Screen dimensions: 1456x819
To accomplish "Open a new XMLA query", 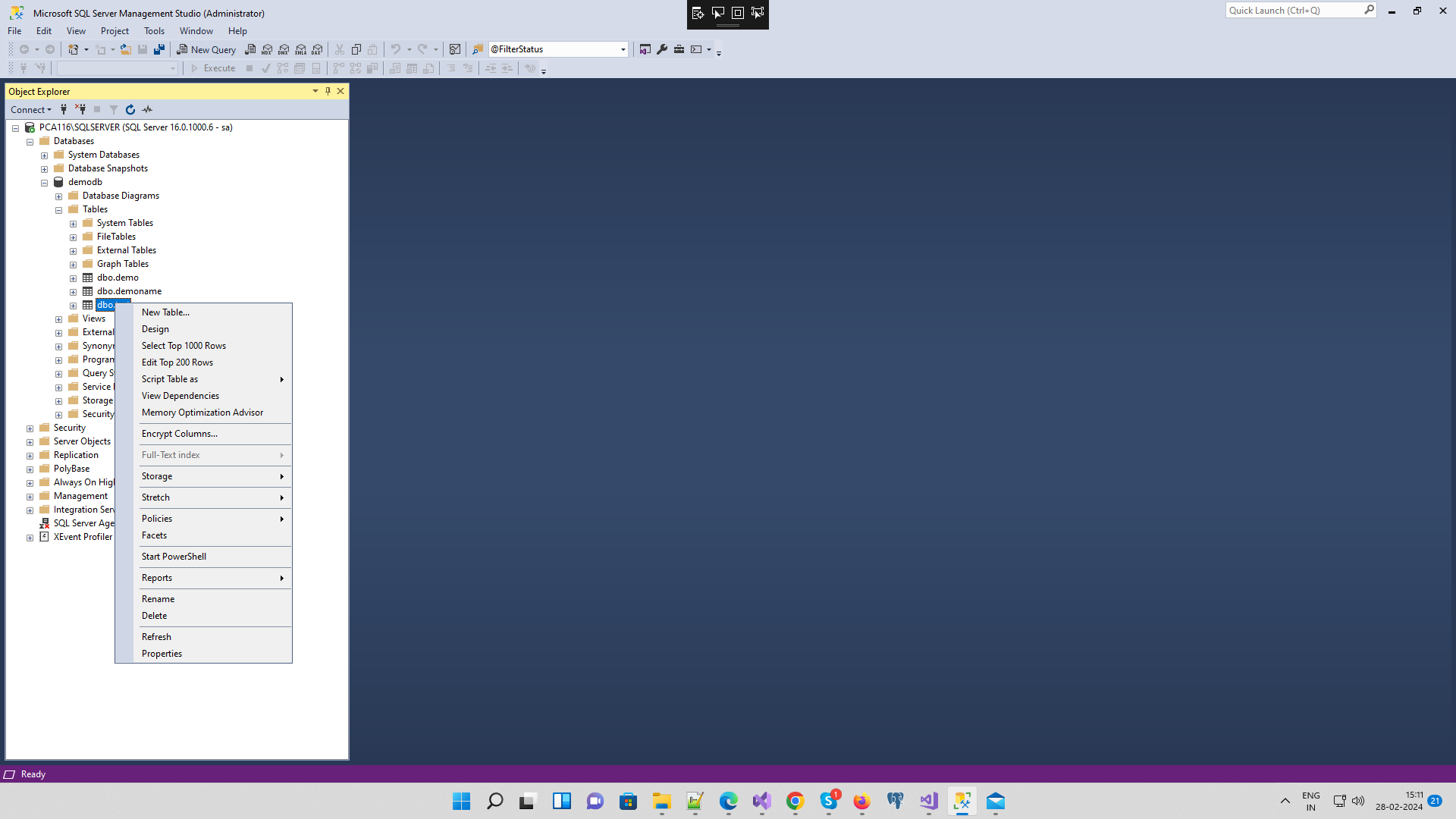I will click(301, 49).
